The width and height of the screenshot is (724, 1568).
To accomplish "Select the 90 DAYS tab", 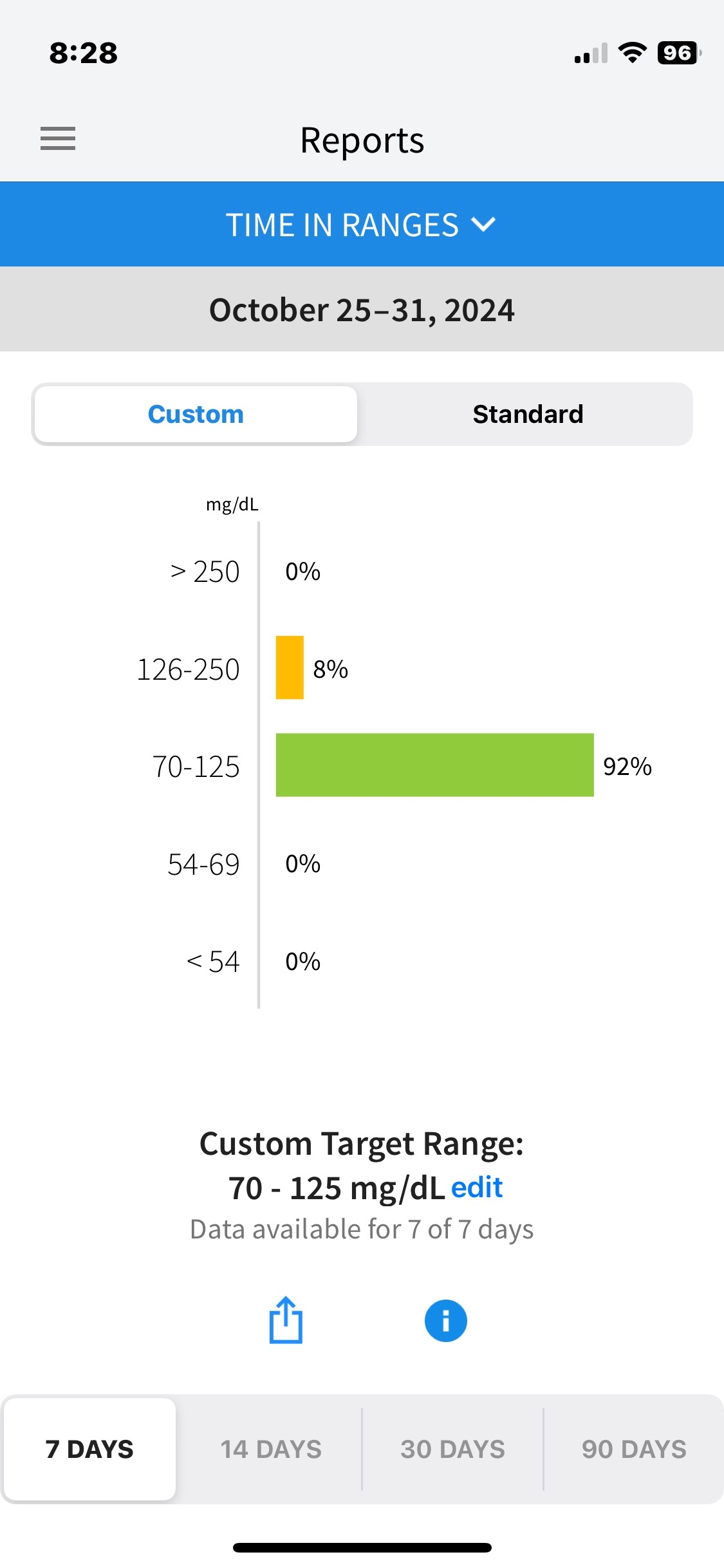I will [x=634, y=1450].
